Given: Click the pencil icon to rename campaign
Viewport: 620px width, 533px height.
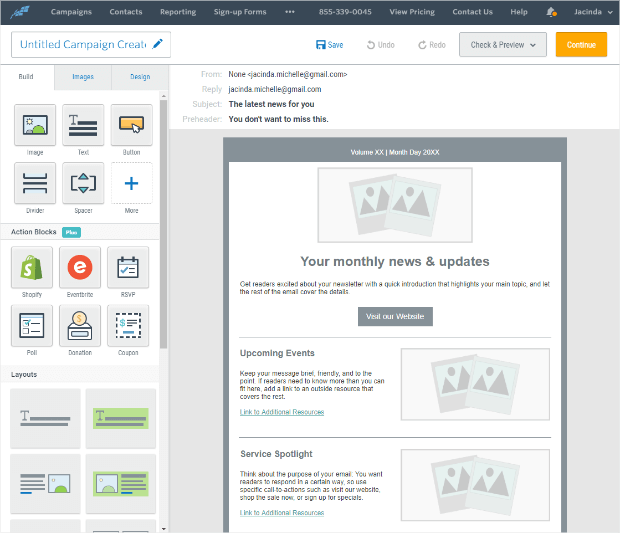Looking at the screenshot, I should point(157,44).
